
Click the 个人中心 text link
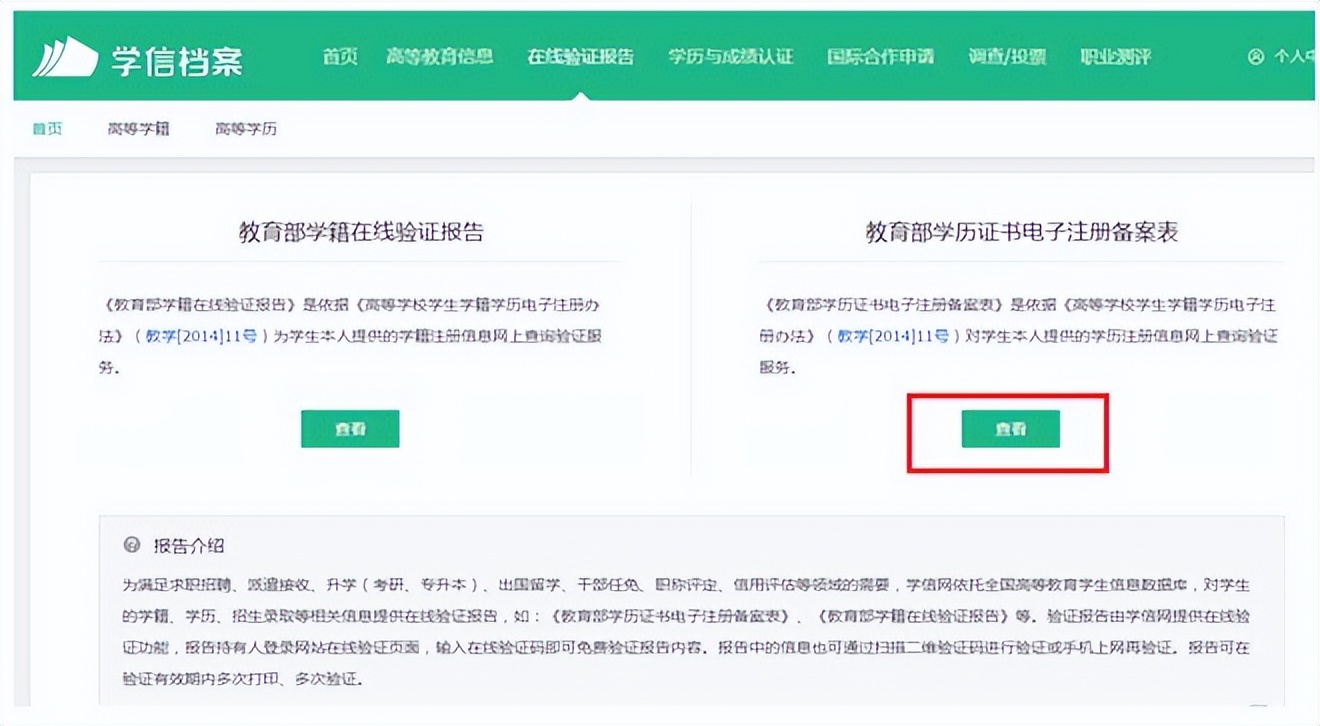coord(1296,57)
